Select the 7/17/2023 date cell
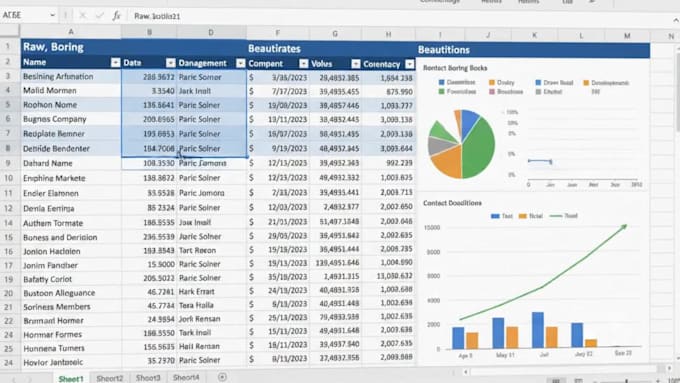This screenshot has width=680, height=383. click(x=278, y=92)
